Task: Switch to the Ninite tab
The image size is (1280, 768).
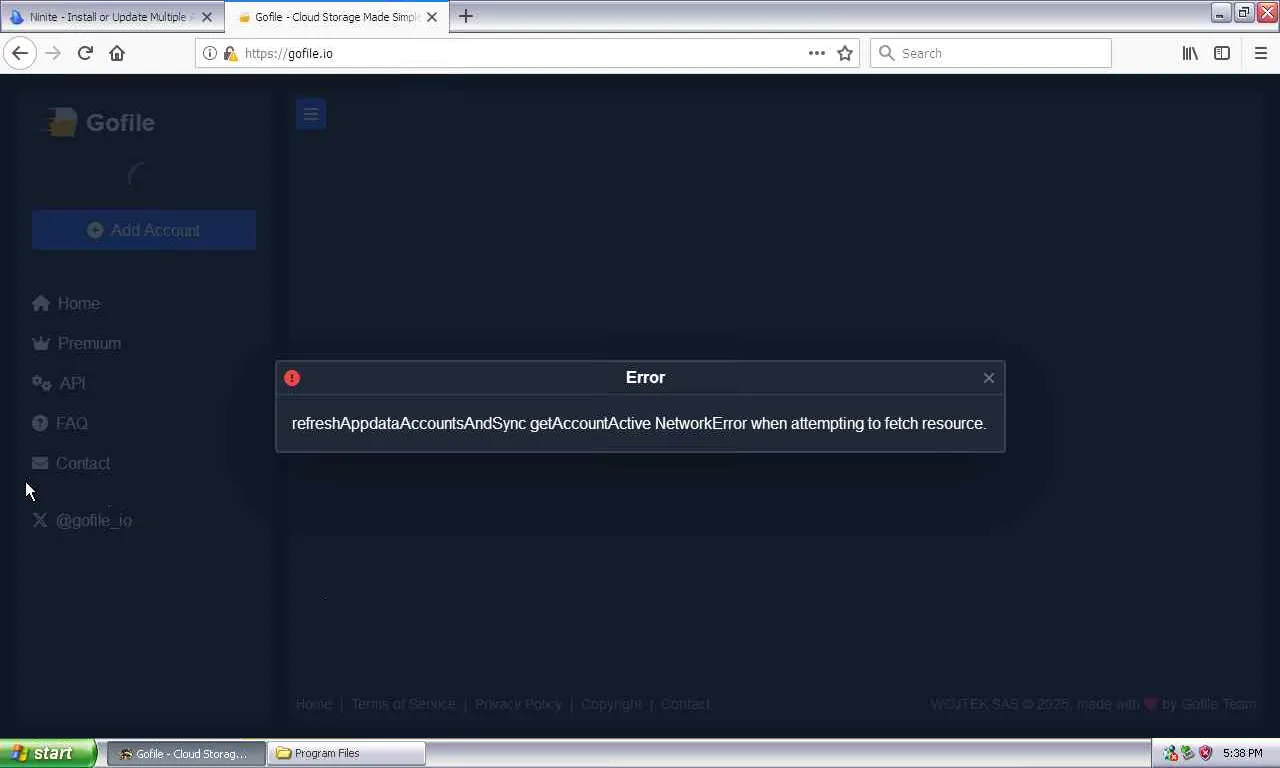Action: point(111,17)
